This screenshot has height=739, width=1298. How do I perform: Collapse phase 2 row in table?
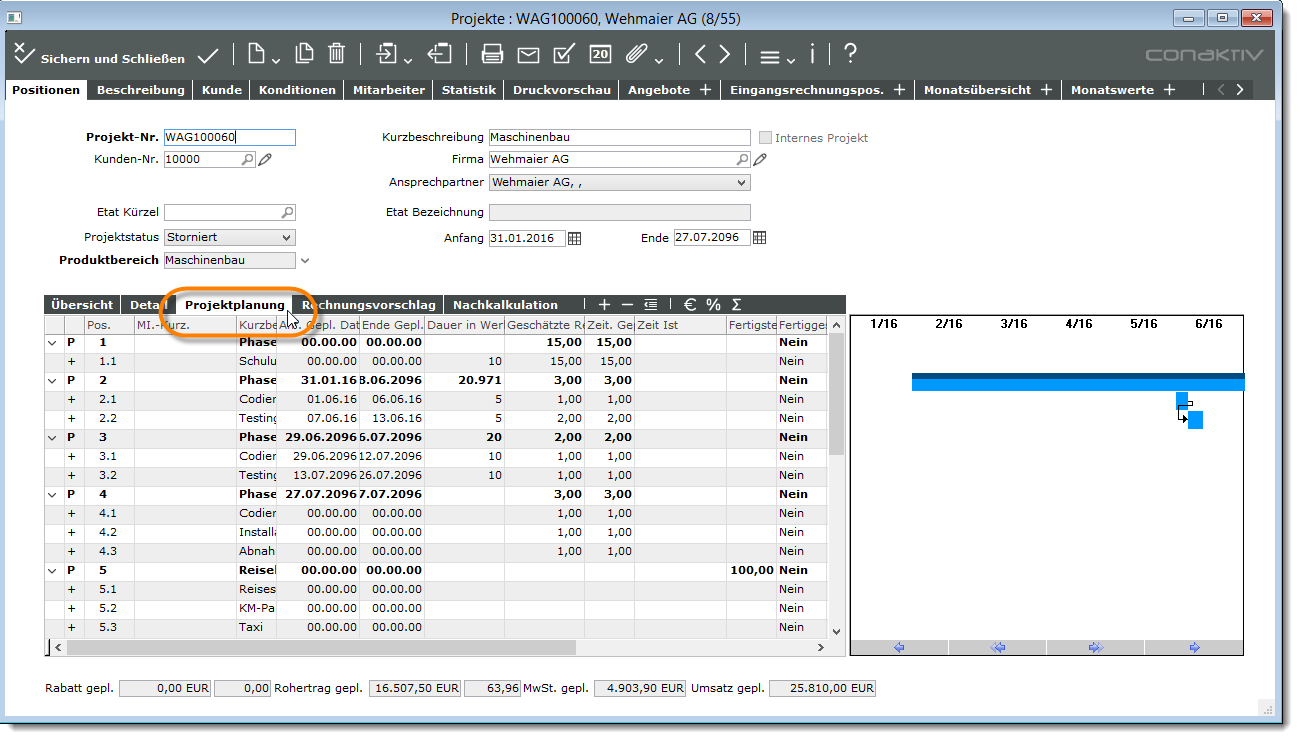point(52,381)
